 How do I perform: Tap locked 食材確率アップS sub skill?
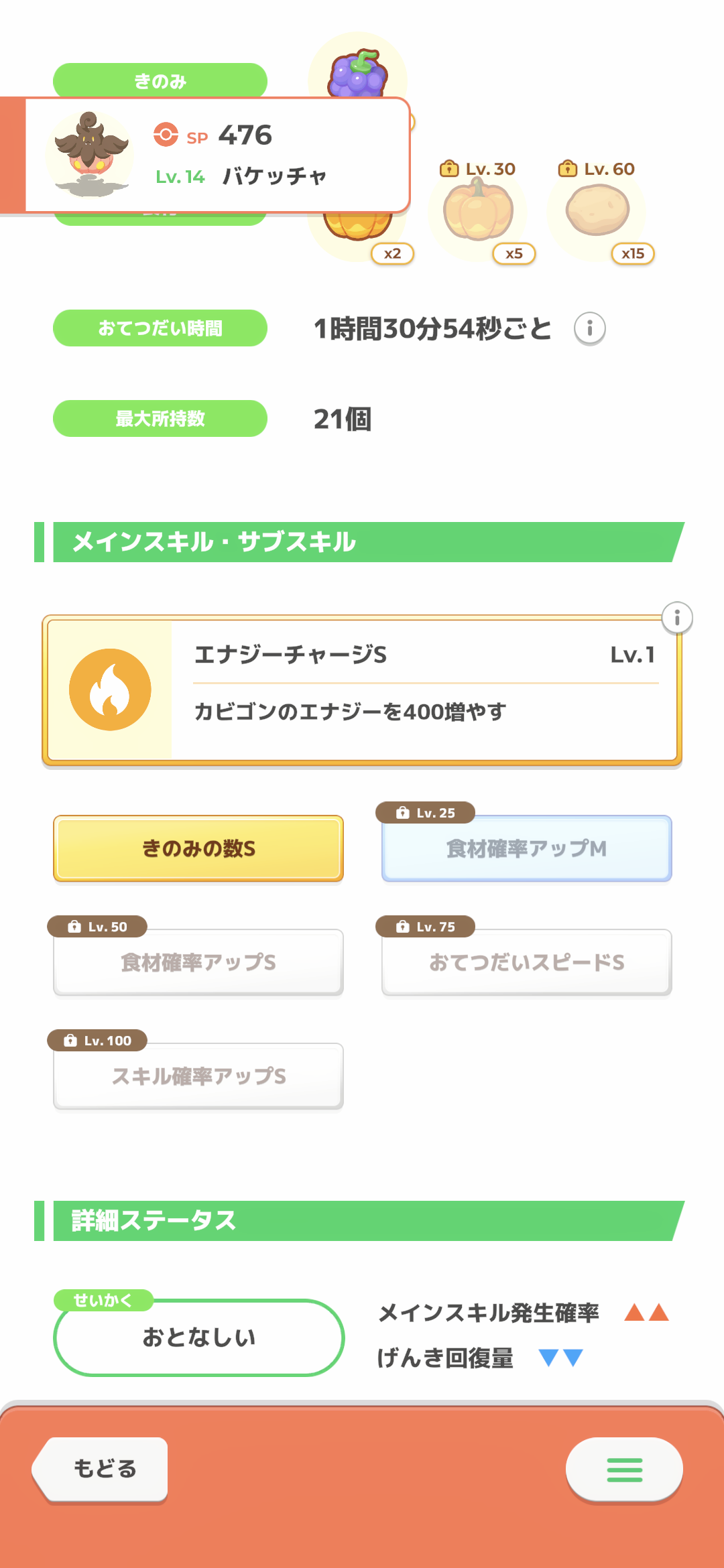coord(198,962)
